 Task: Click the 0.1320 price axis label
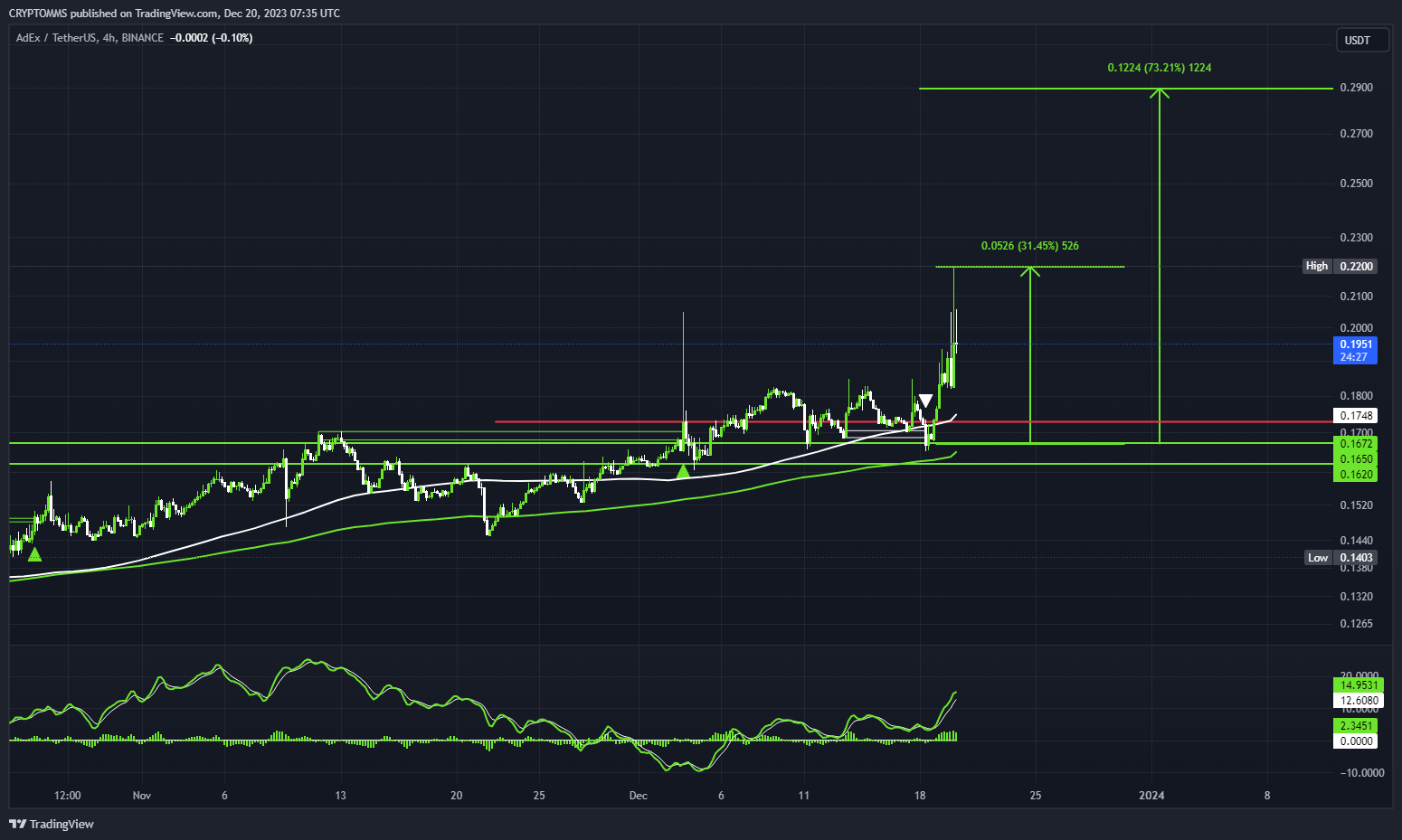tap(1356, 597)
